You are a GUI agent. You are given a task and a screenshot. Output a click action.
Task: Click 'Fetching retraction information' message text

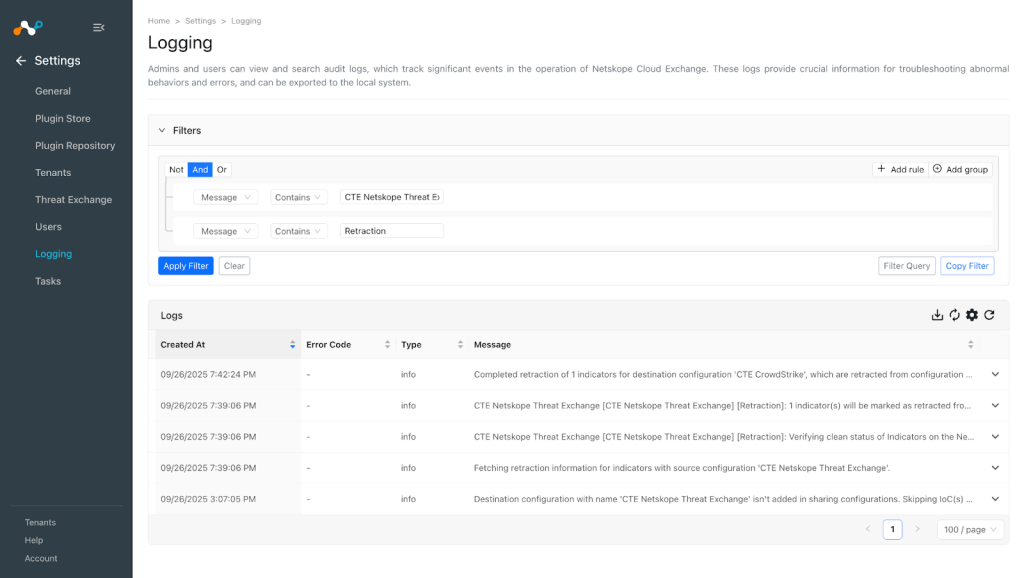[682, 468]
